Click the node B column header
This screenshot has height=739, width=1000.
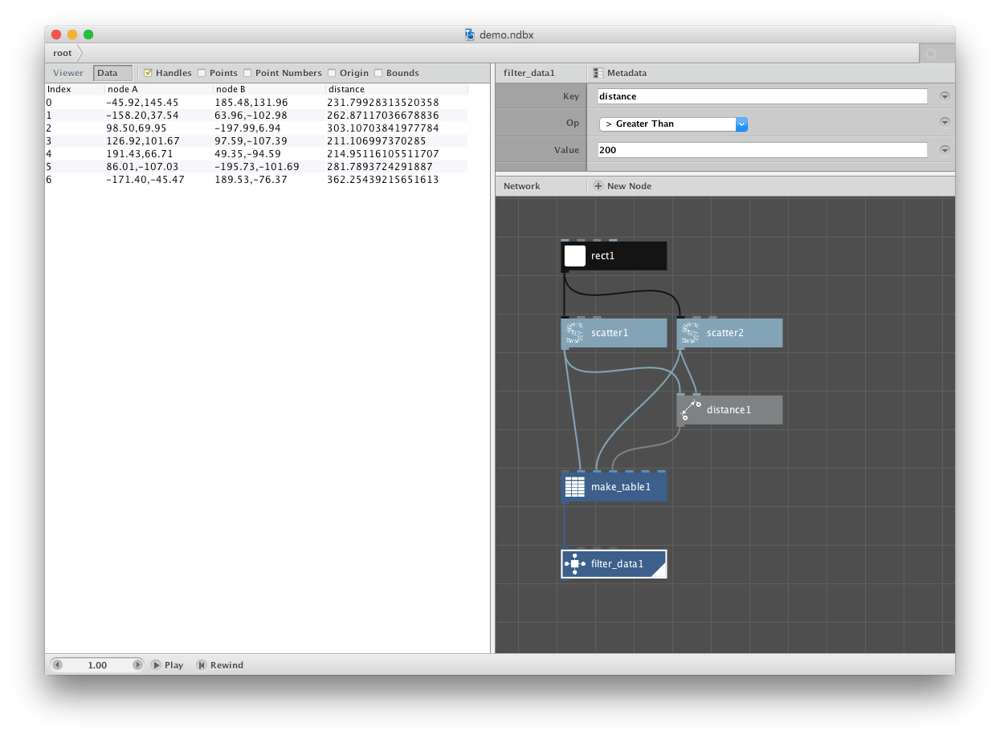[x=269, y=89]
